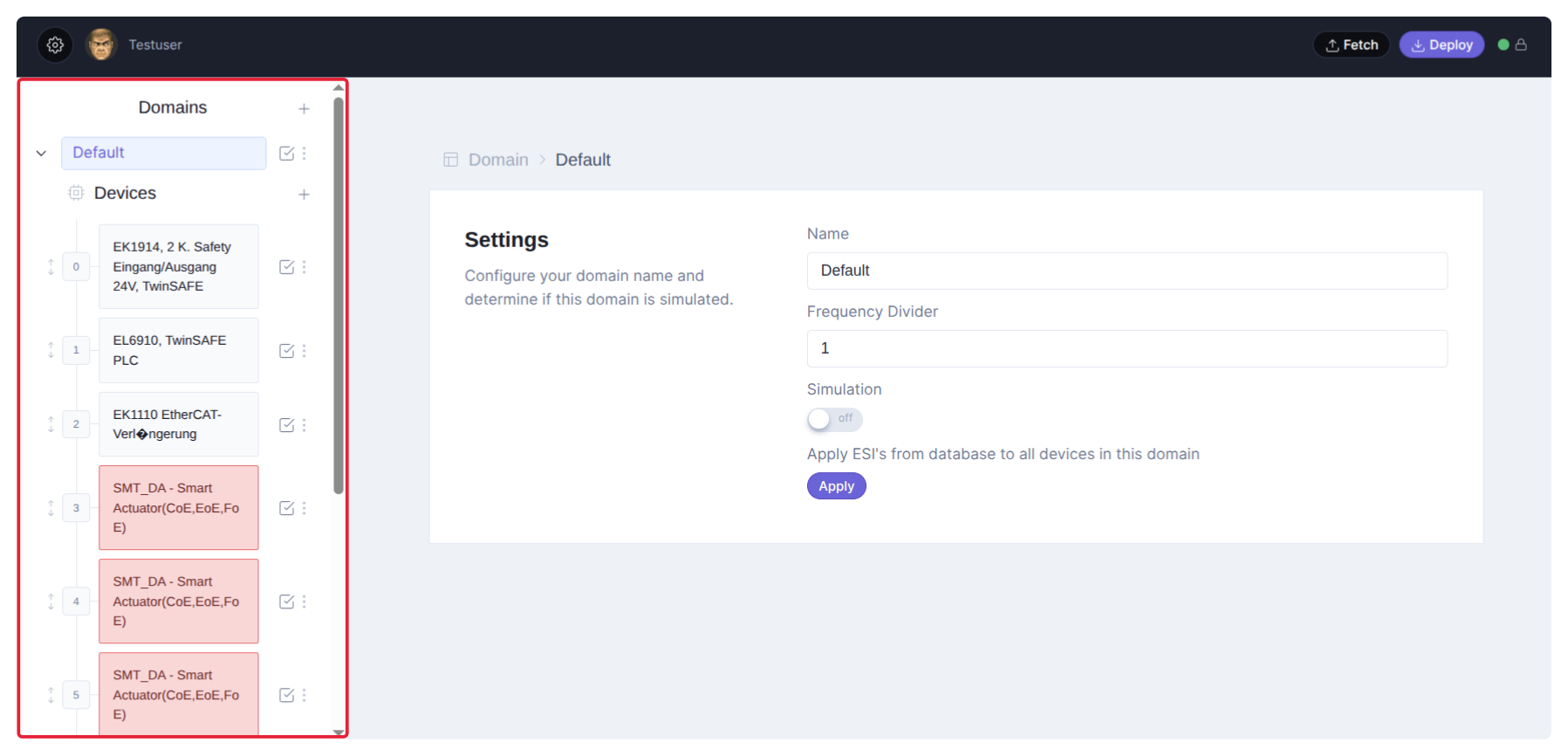Screen dimensions: 1568x756
Task: Toggle the check box for the EK1914 device
Action: 286,267
